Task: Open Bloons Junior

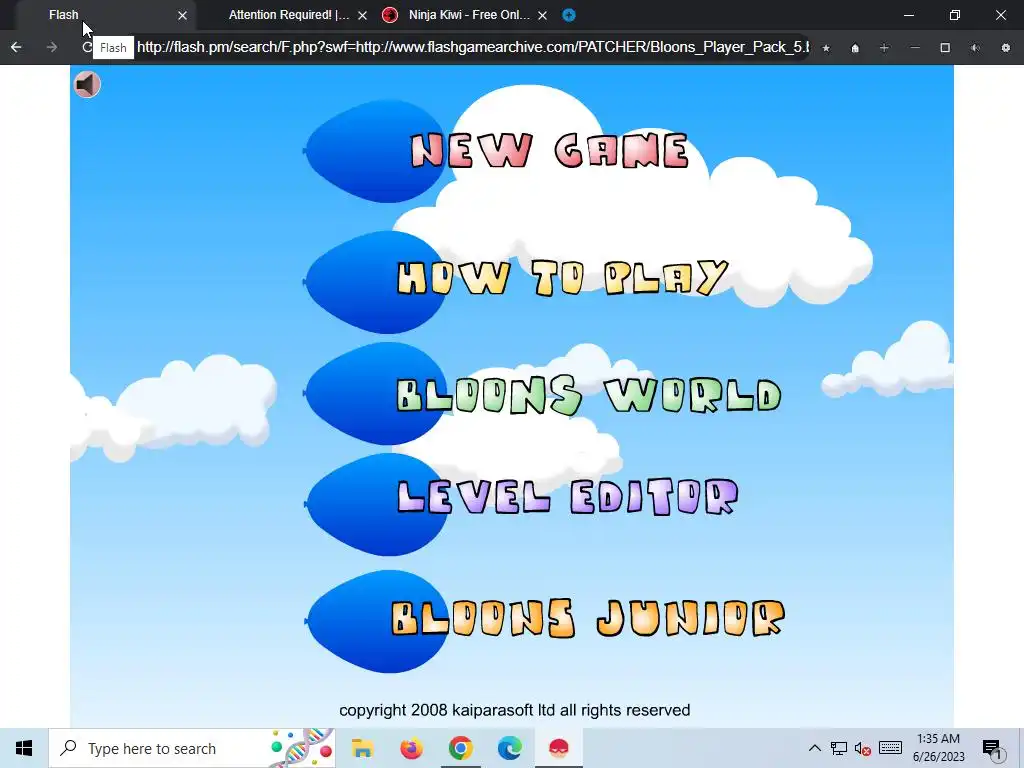Action: click(588, 618)
